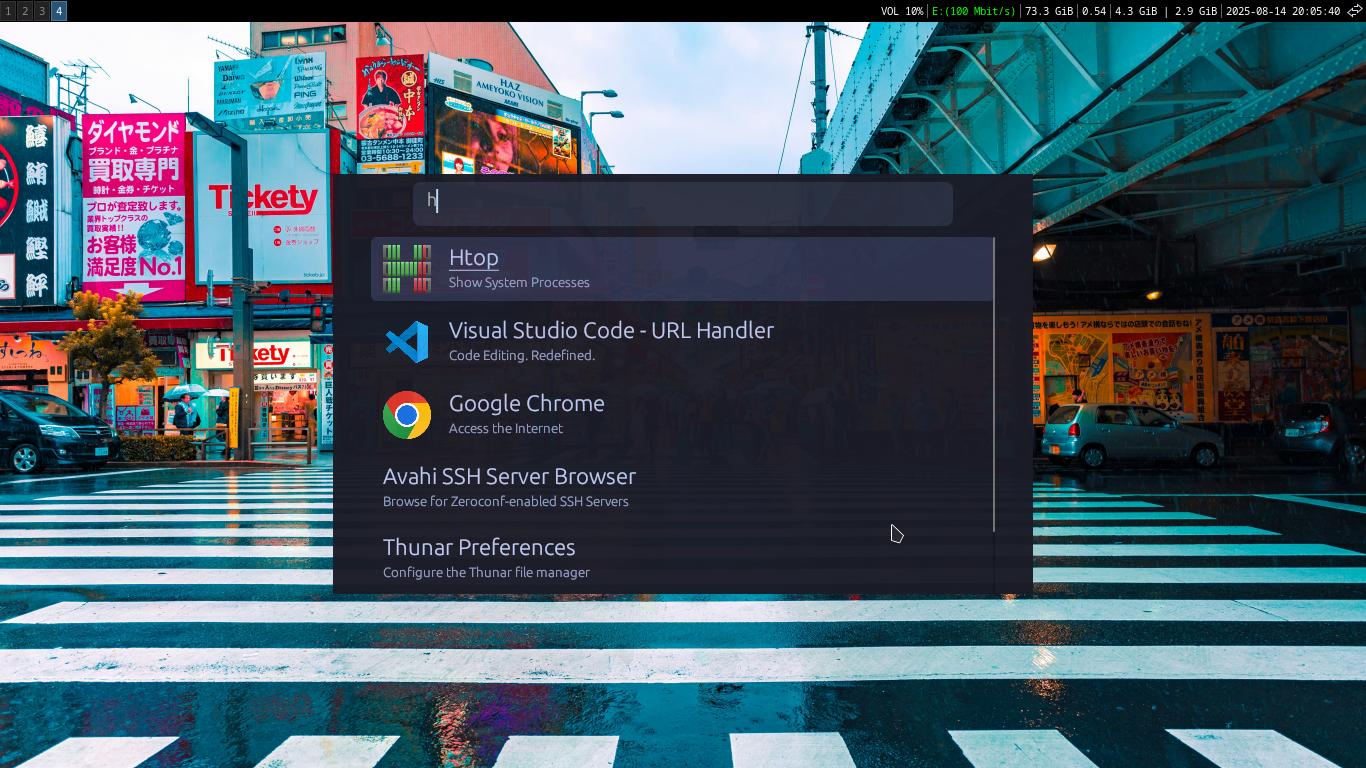This screenshot has height=768, width=1366.
Task: Select the Google Chrome launcher entry
Action: pos(600,414)
